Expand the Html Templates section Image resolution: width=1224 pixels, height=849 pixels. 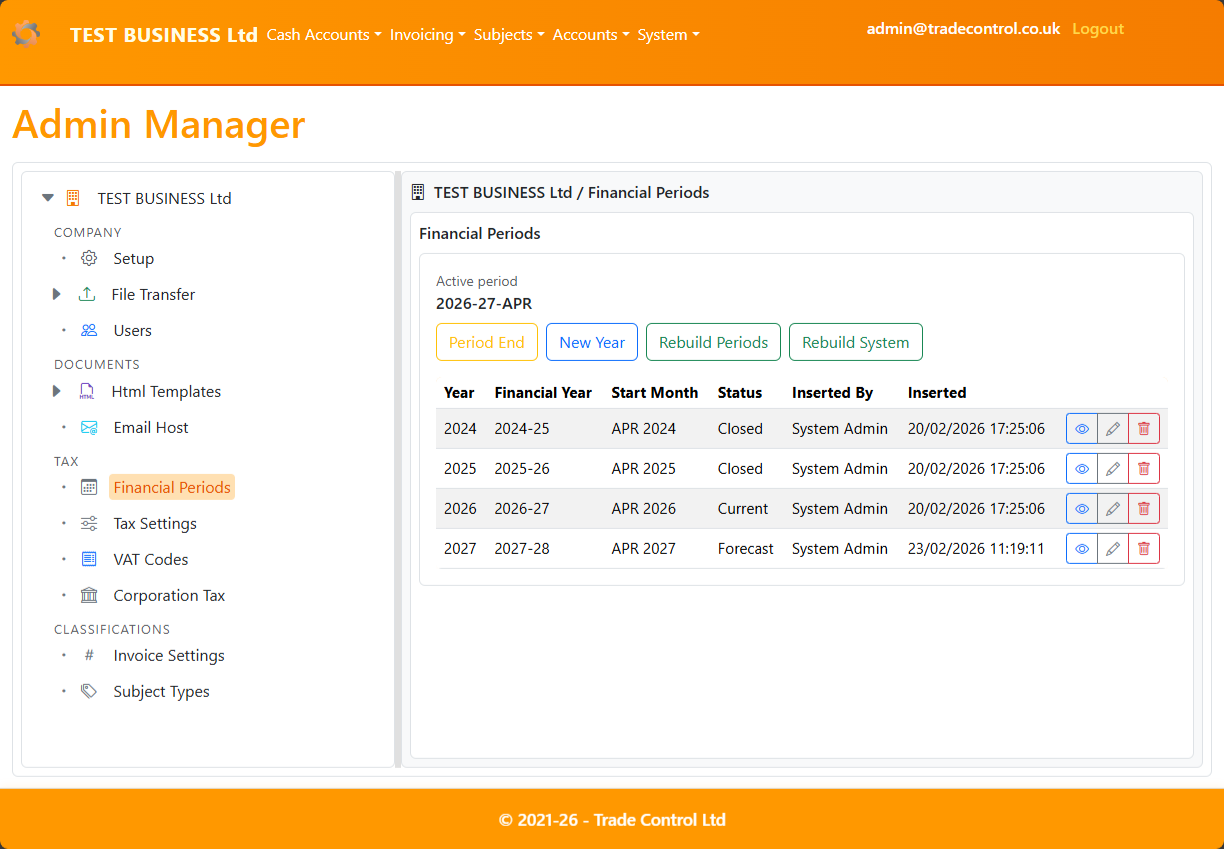[56, 391]
